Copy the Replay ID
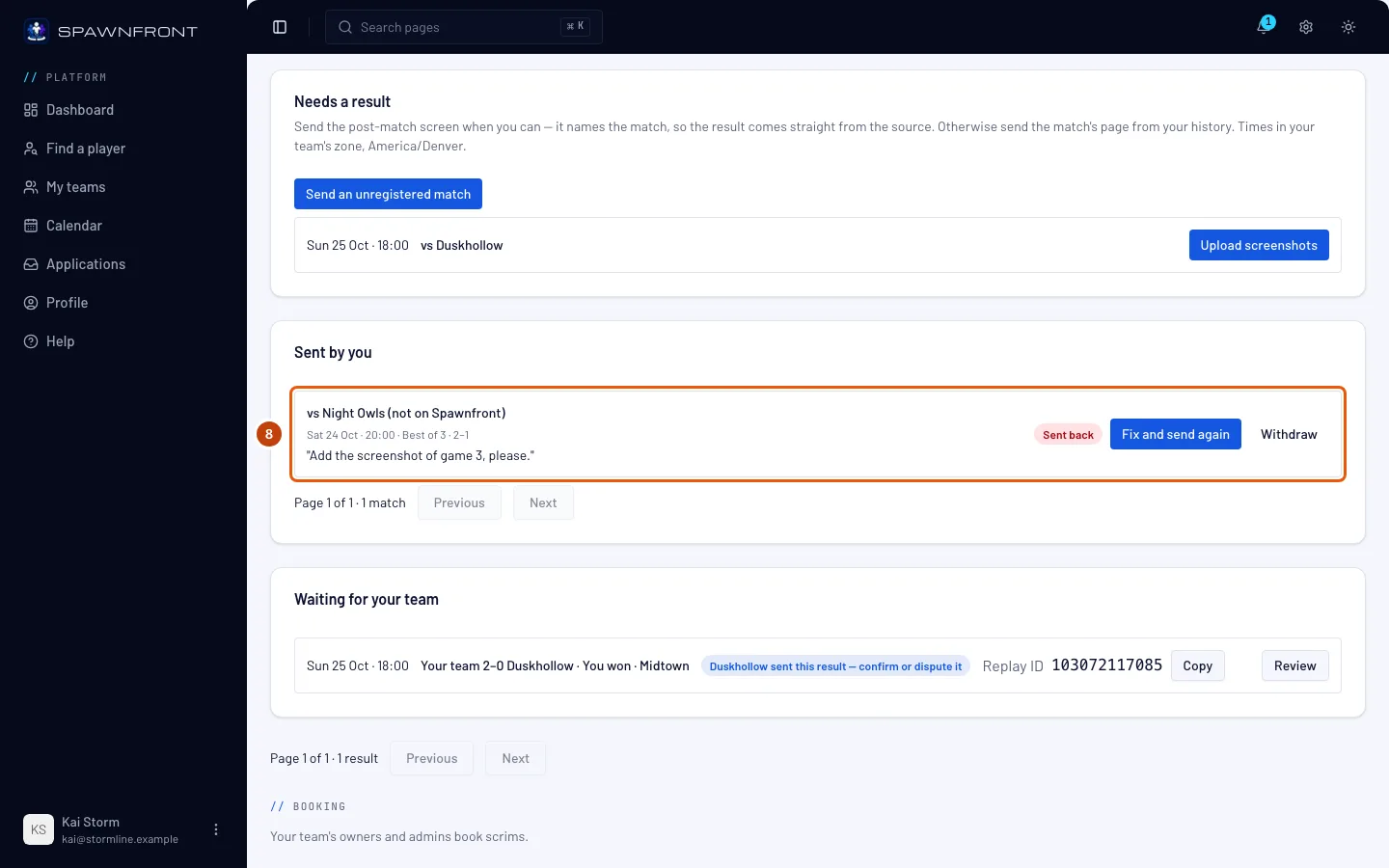Viewport: 1389px width, 868px height. tap(1197, 665)
